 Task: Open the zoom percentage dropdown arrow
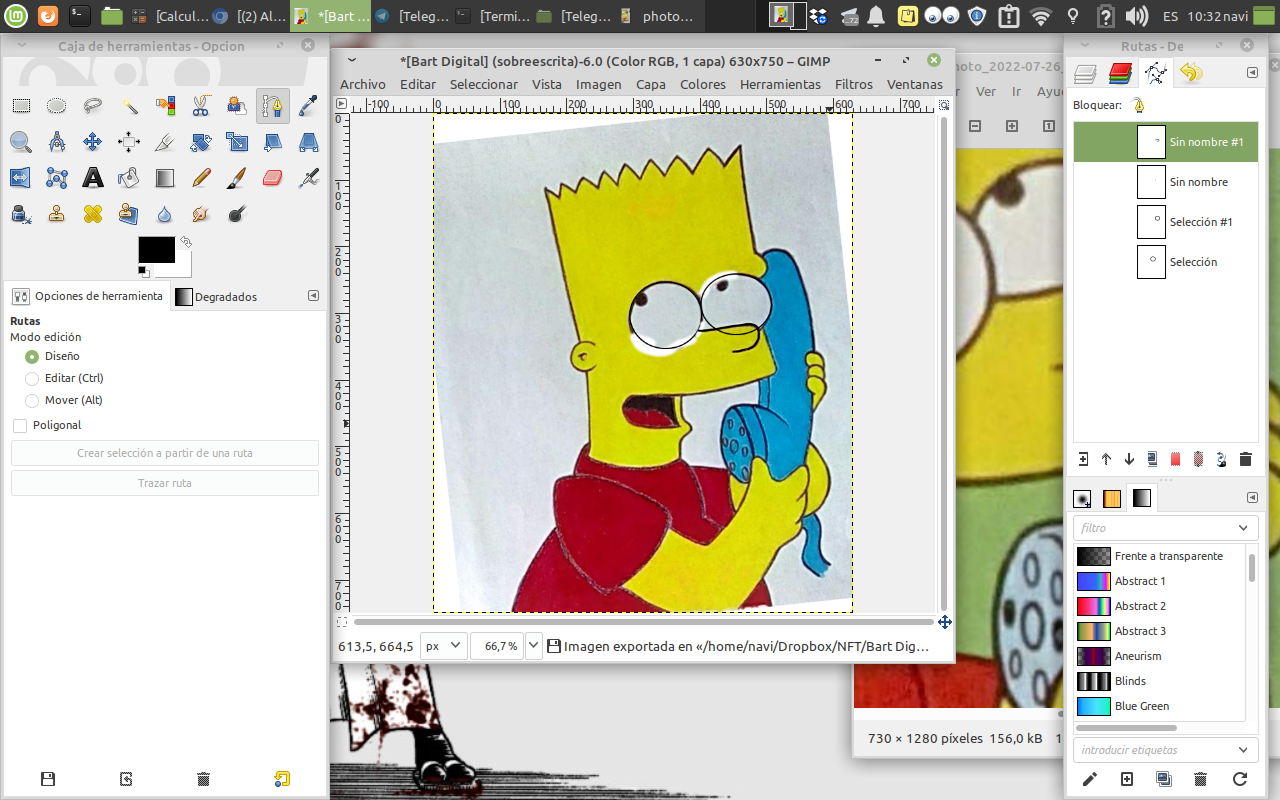pos(533,646)
